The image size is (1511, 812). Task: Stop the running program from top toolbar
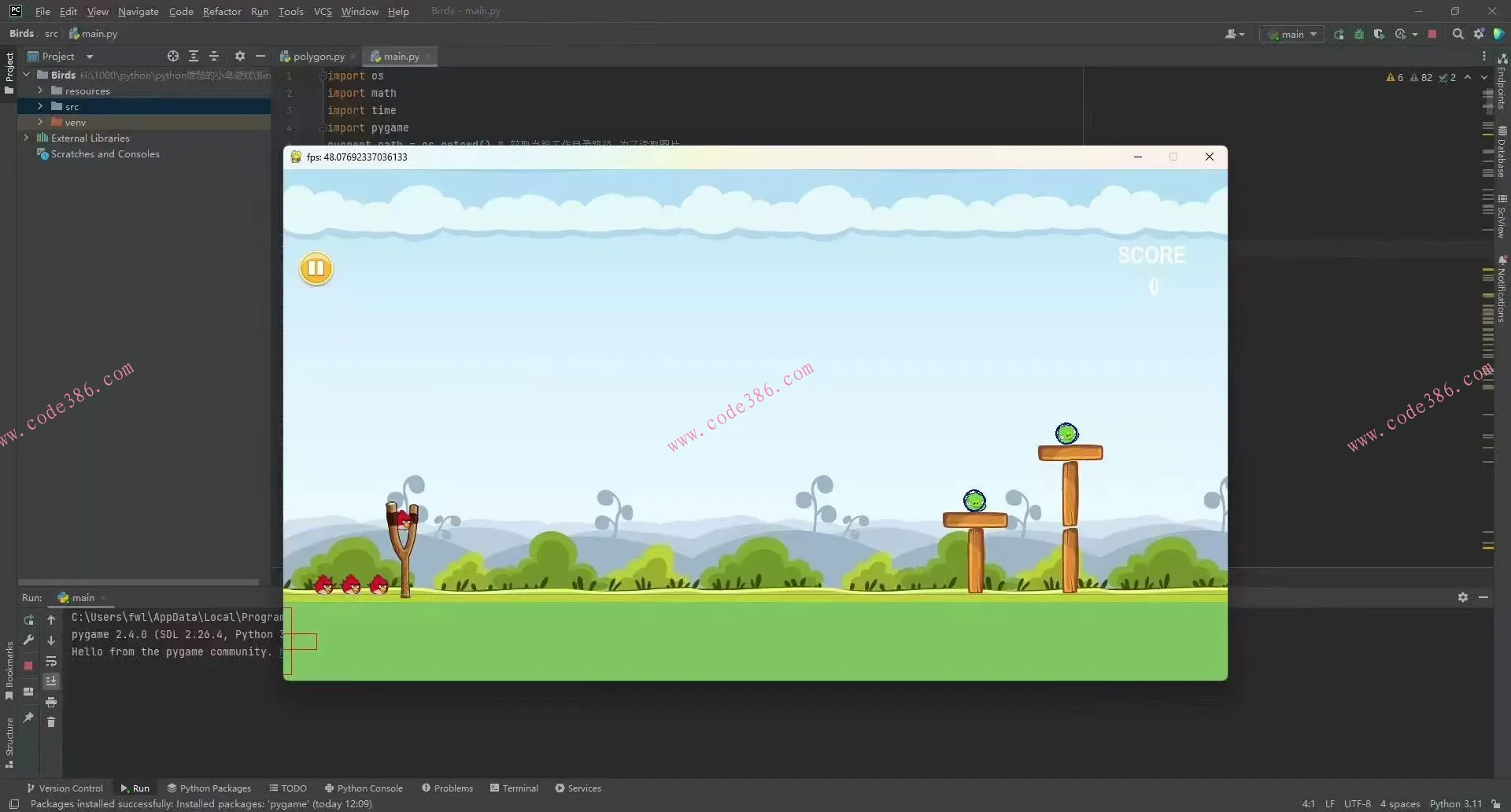click(x=1432, y=35)
